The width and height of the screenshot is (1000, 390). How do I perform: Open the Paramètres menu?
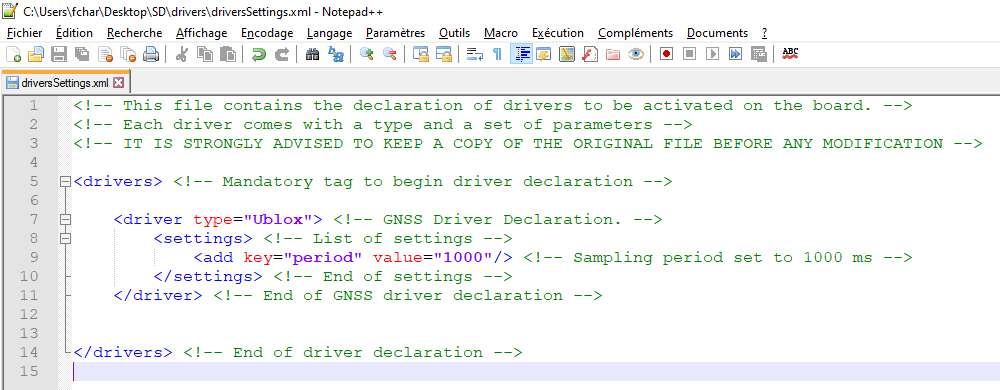click(x=395, y=32)
